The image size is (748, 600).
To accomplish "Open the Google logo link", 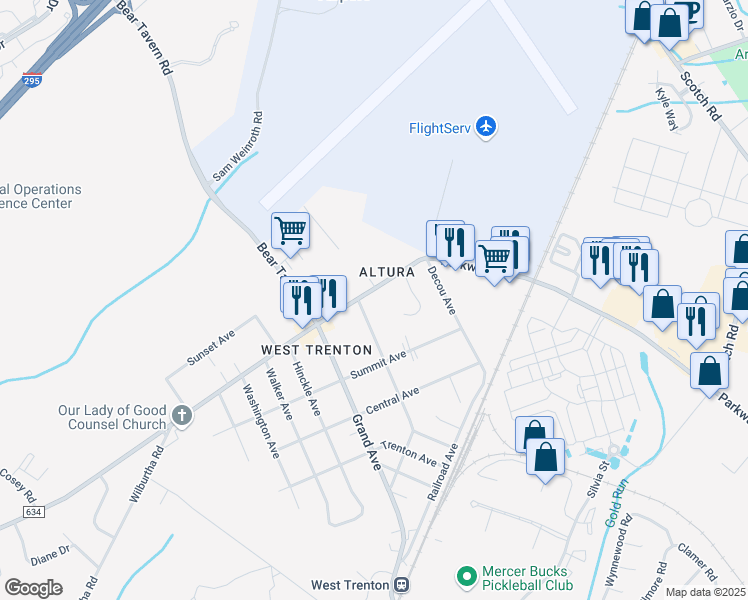I will (33, 588).
